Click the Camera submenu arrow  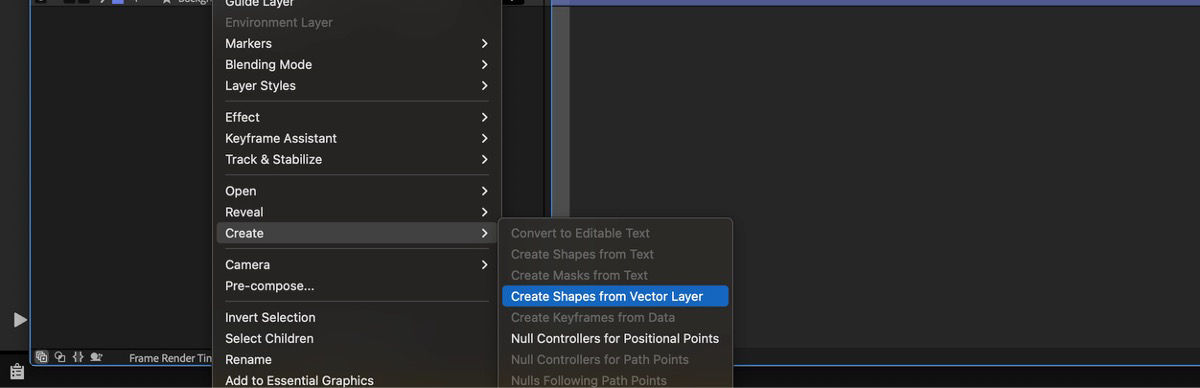tap(484, 265)
